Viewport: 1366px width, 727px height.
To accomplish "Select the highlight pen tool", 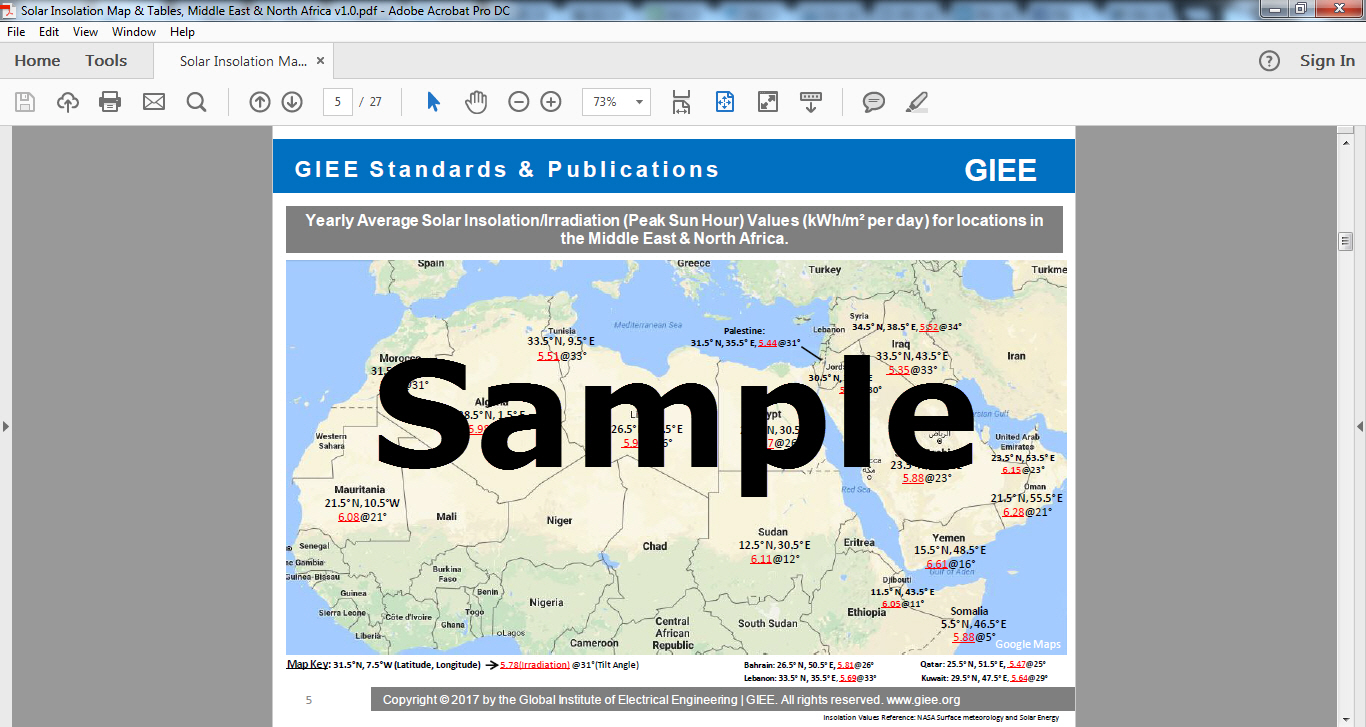I will pyautogui.click(x=916, y=101).
